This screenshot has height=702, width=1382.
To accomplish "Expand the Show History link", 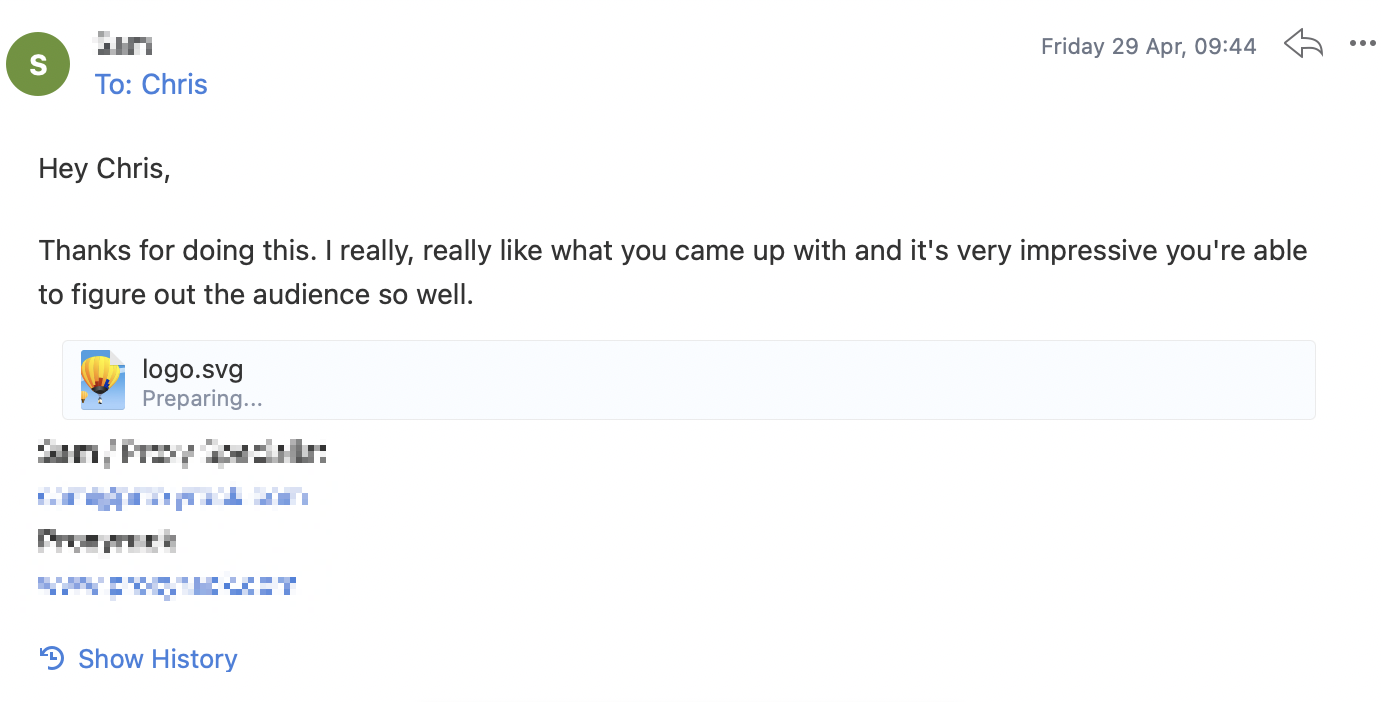I will [x=158, y=659].
